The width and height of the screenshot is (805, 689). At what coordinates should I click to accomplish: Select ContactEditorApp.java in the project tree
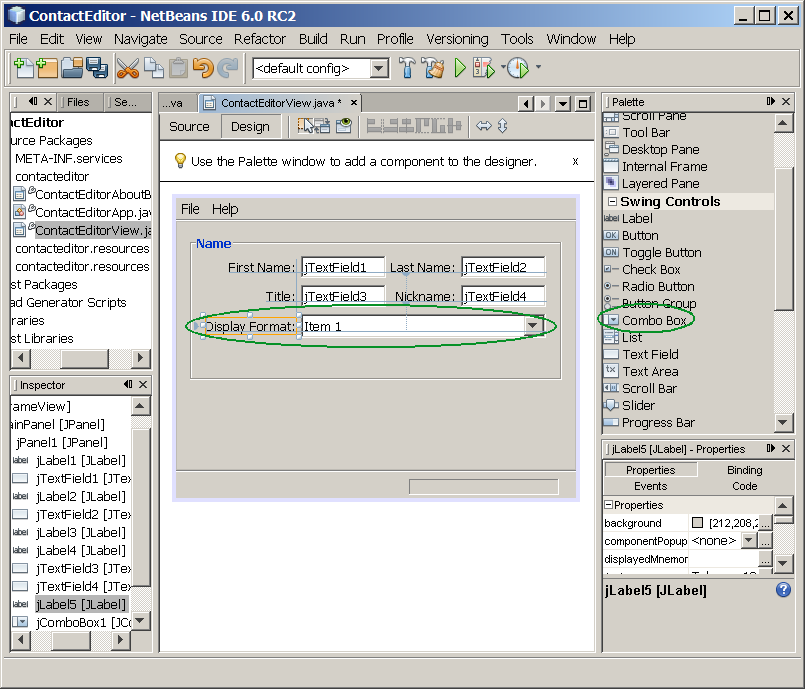92,213
